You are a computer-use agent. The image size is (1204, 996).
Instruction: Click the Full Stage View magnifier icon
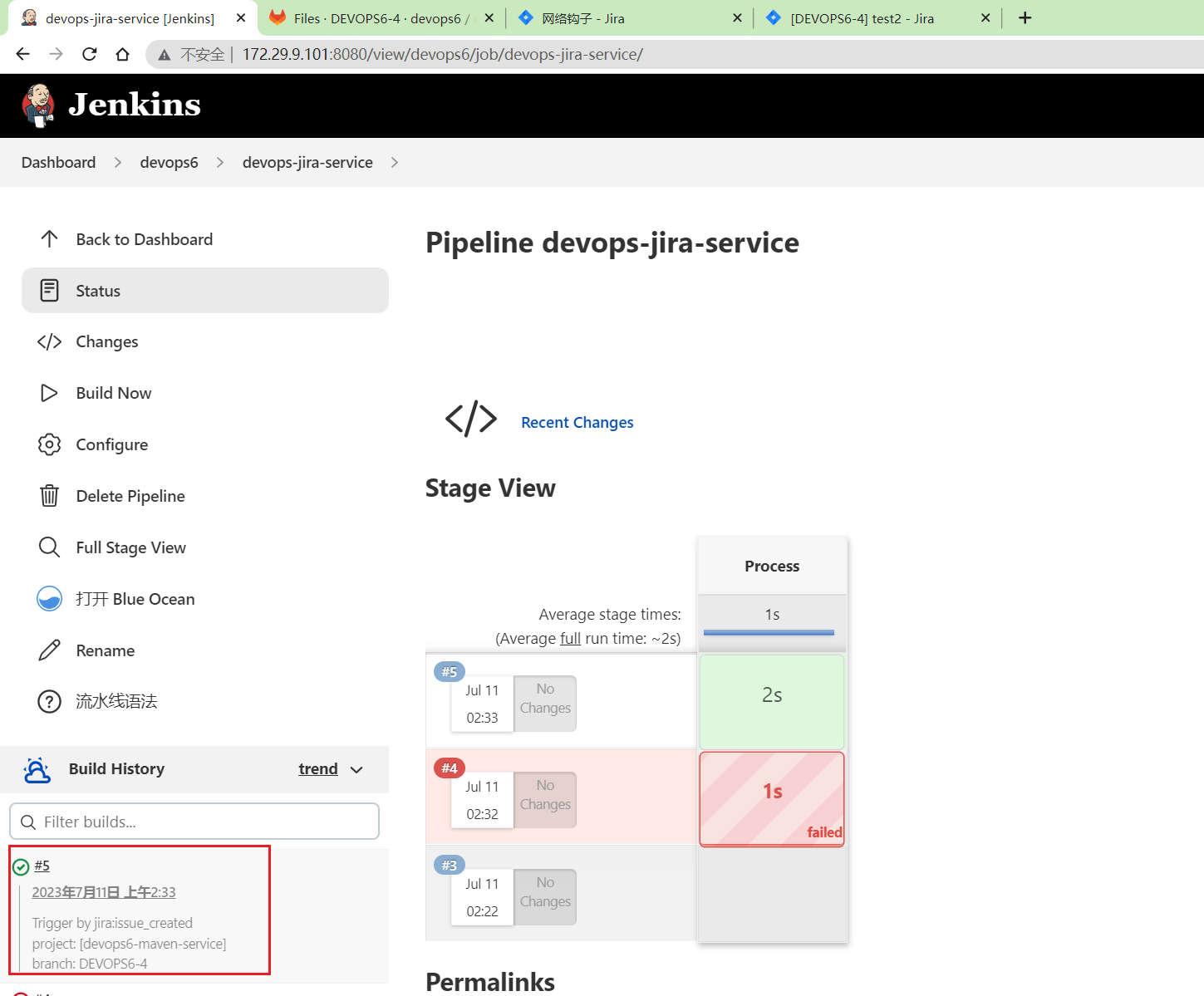[49, 547]
